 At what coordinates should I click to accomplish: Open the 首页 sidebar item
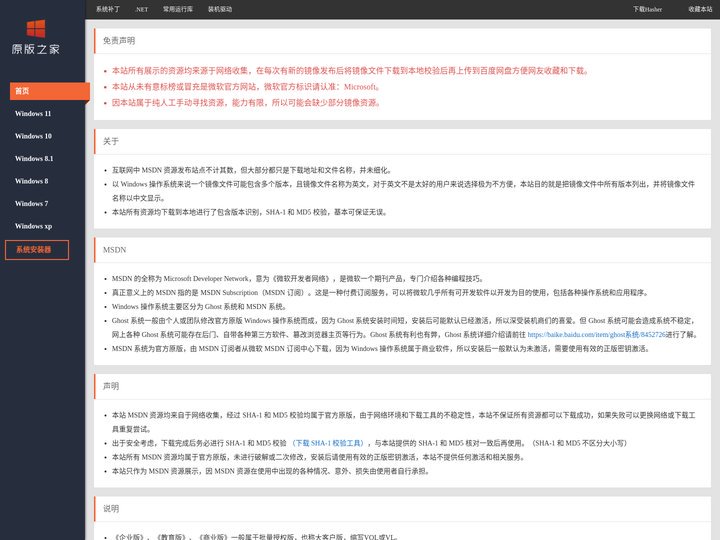(x=50, y=91)
